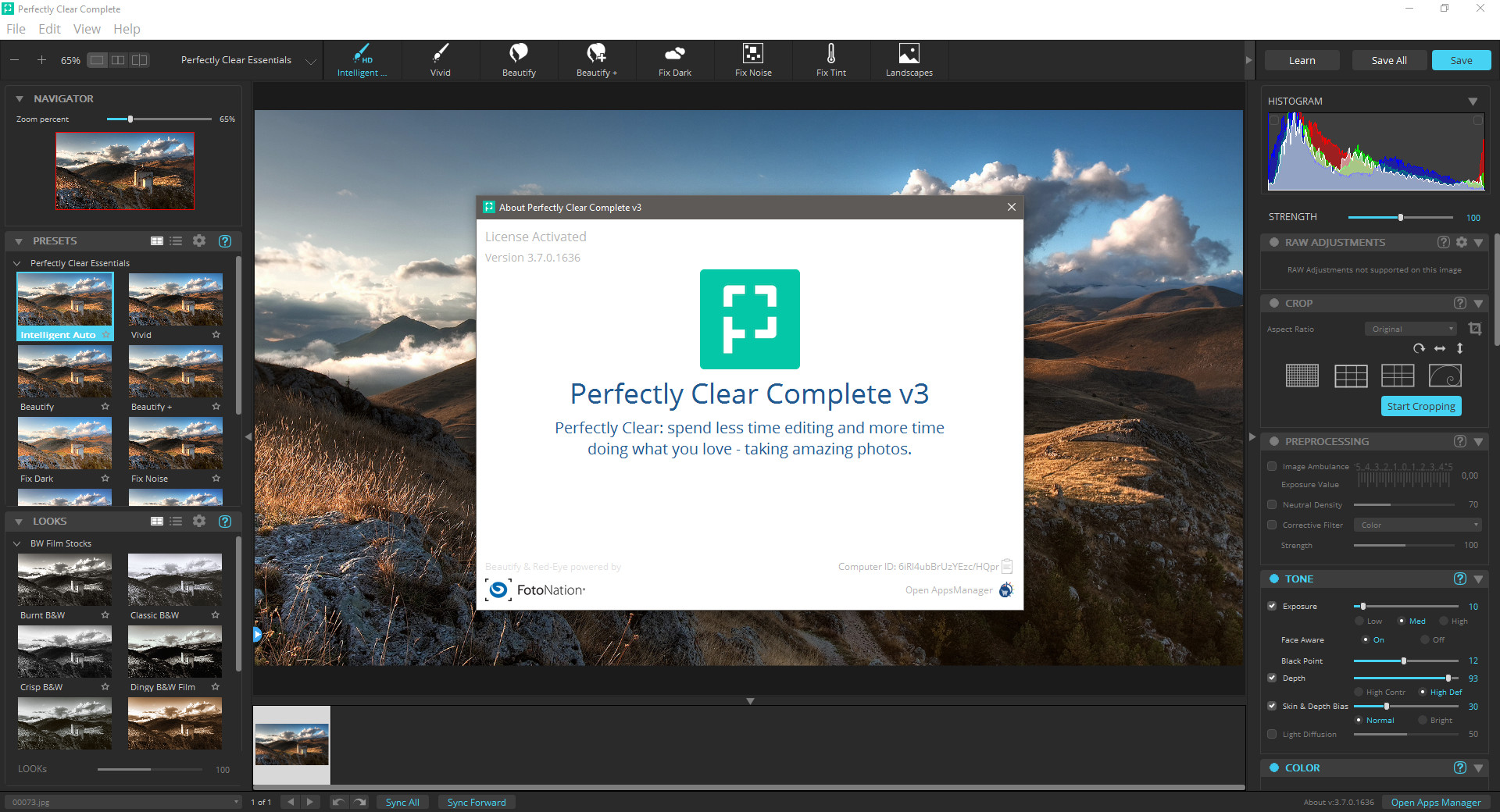The height and width of the screenshot is (812, 1500).
Task: Collapse the Histogram panel
Action: pyautogui.click(x=1473, y=101)
